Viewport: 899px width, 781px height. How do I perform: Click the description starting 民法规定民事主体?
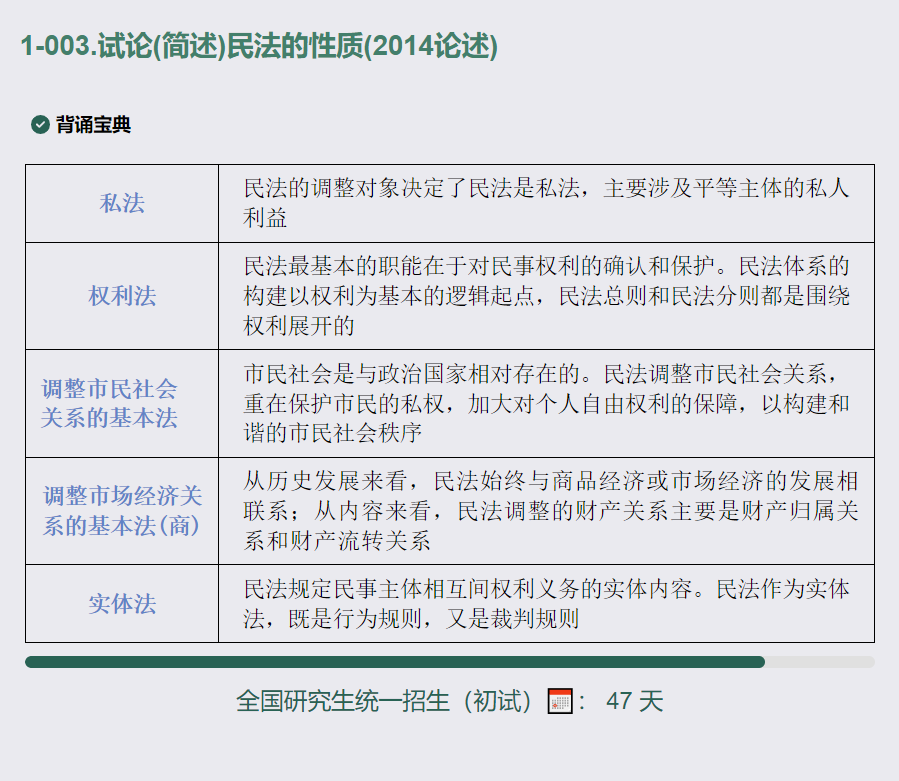[546, 603]
